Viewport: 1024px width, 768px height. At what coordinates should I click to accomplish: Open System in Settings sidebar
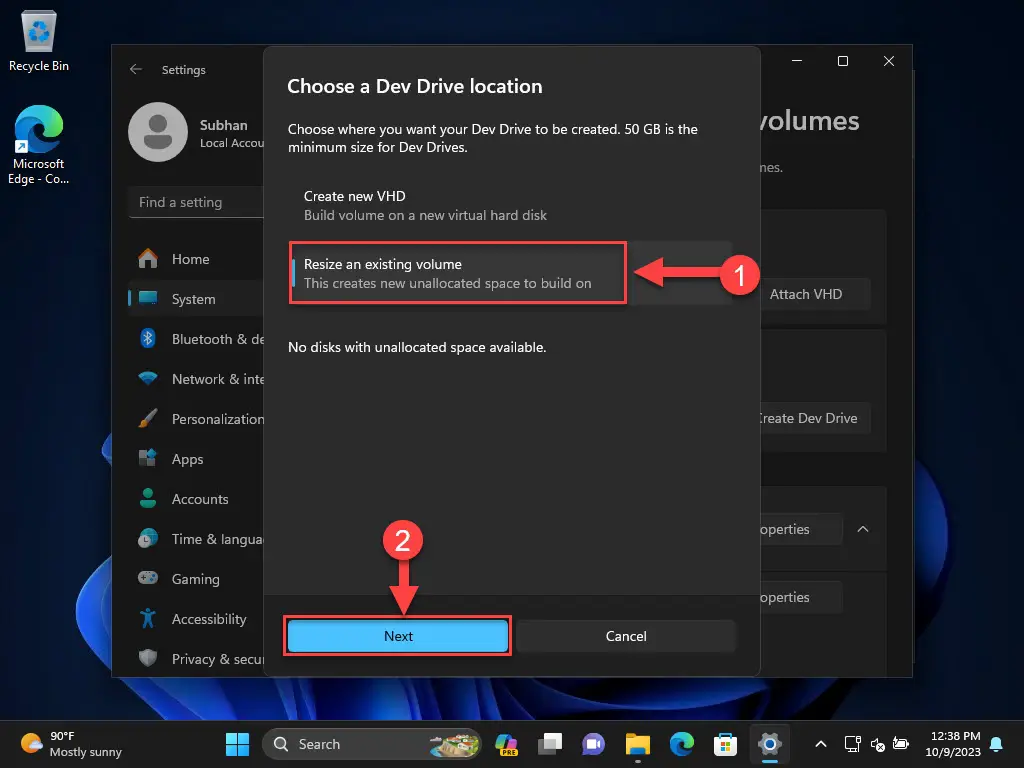click(x=197, y=299)
